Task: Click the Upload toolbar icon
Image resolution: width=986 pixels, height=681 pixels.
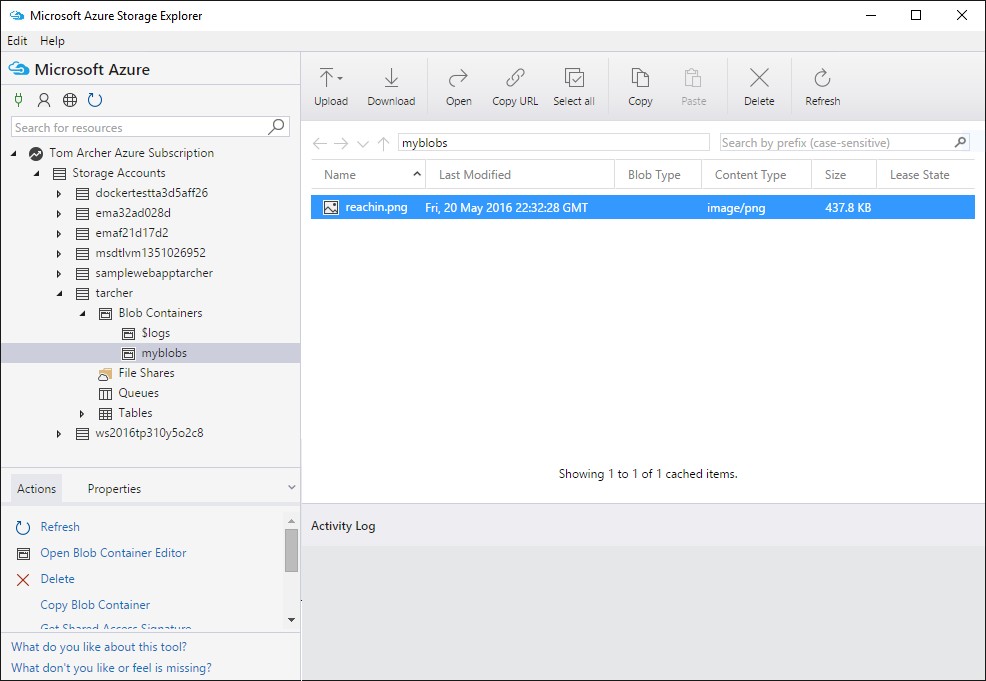Action: [326, 78]
